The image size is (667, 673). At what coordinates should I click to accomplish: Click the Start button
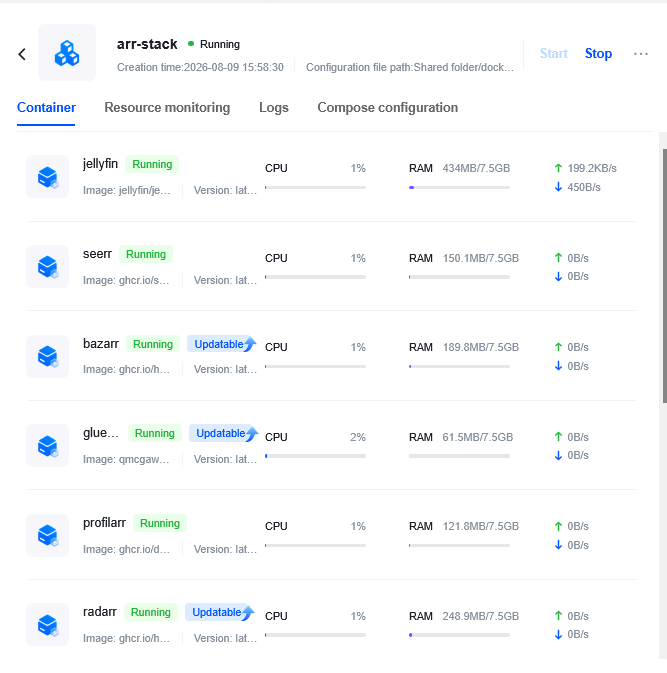[554, 54]
